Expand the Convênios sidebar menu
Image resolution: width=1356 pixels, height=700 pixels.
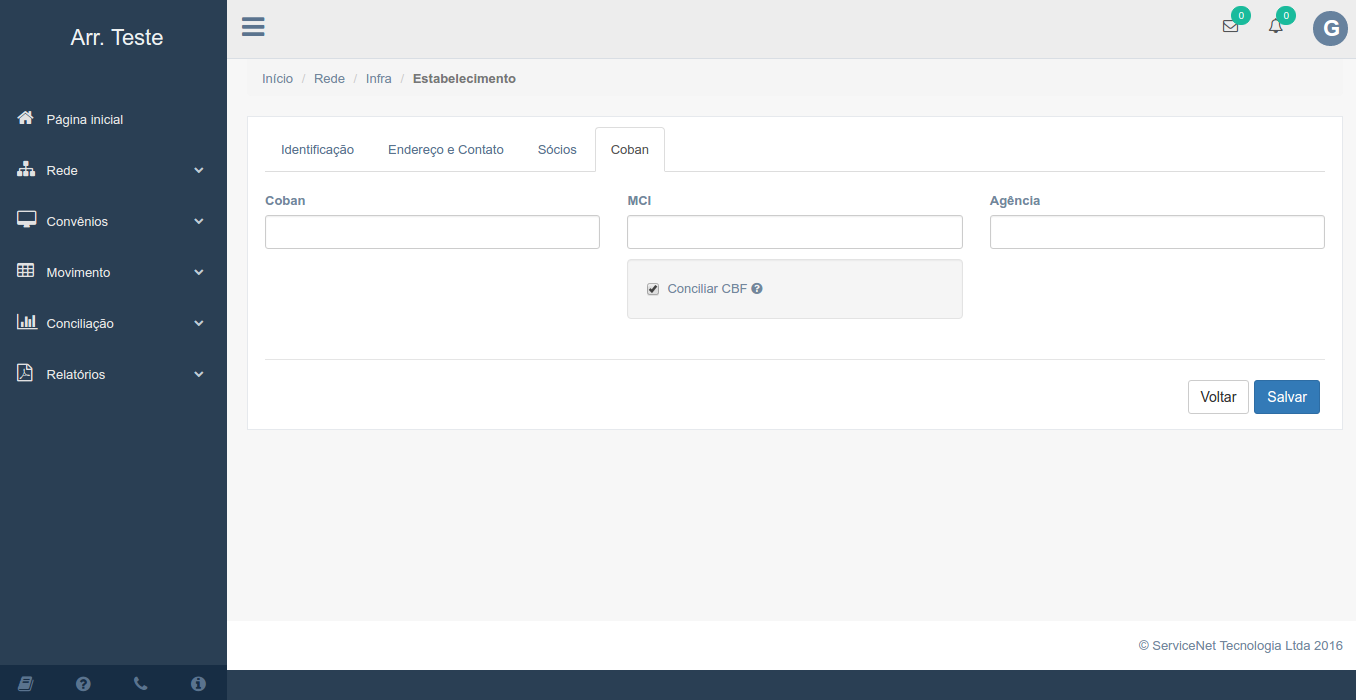pyautogui.click(x=112, y=222)
